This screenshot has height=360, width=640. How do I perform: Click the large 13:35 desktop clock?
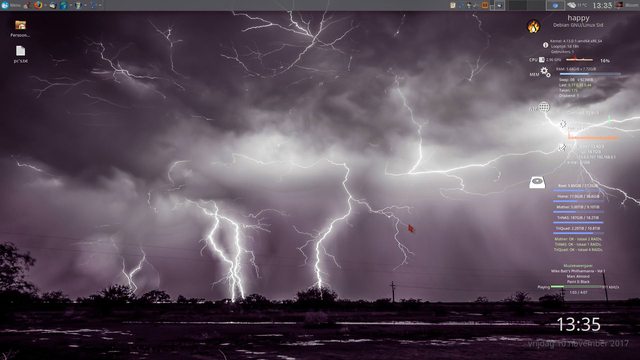point(578,324)
